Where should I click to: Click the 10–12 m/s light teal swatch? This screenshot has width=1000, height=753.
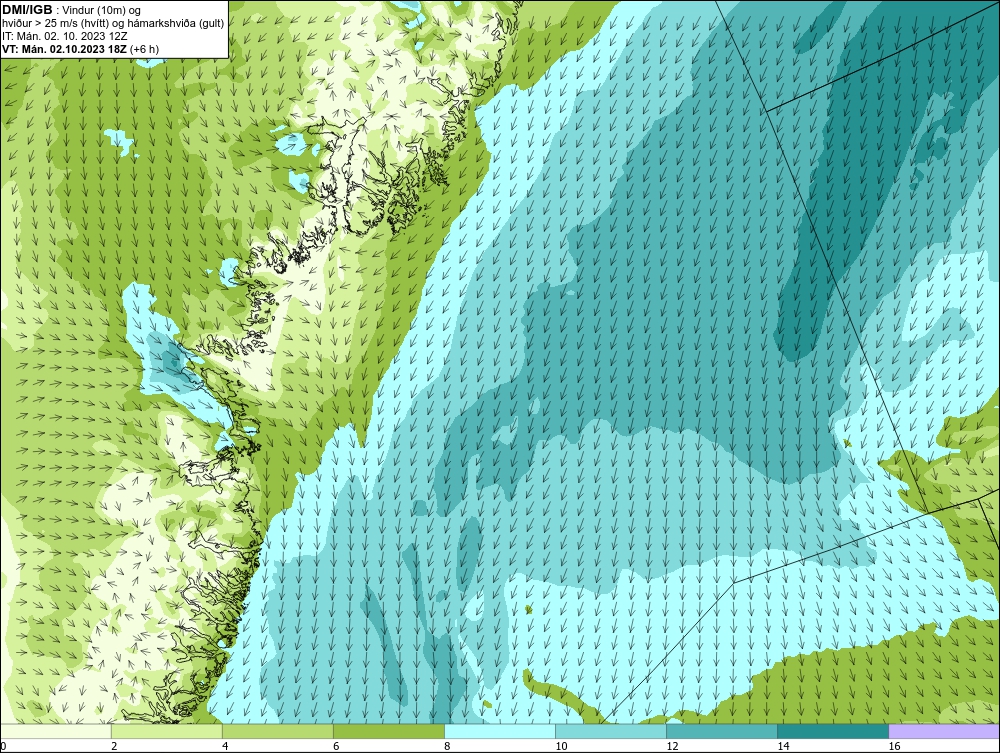pyautogui.click(x=611, y=731)
